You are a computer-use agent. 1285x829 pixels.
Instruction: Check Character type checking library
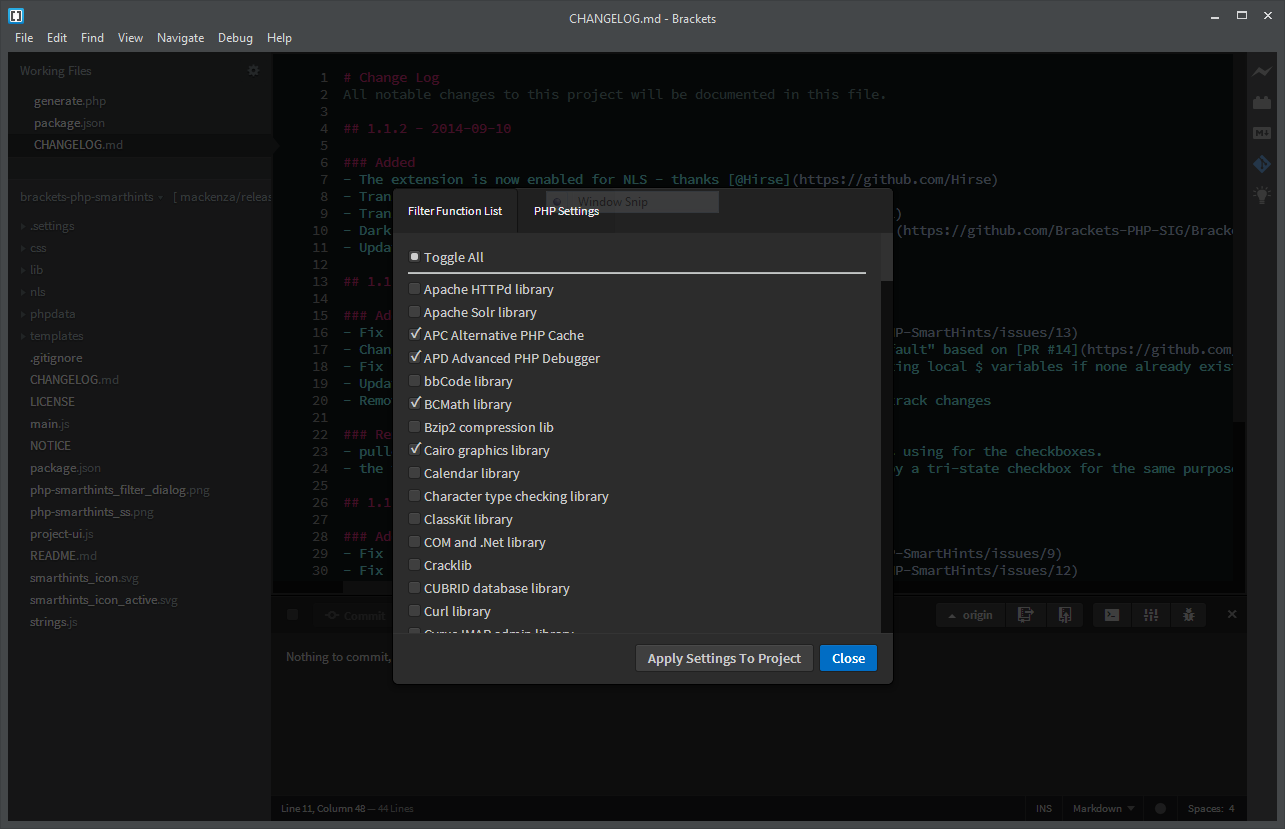click(415, 496)
